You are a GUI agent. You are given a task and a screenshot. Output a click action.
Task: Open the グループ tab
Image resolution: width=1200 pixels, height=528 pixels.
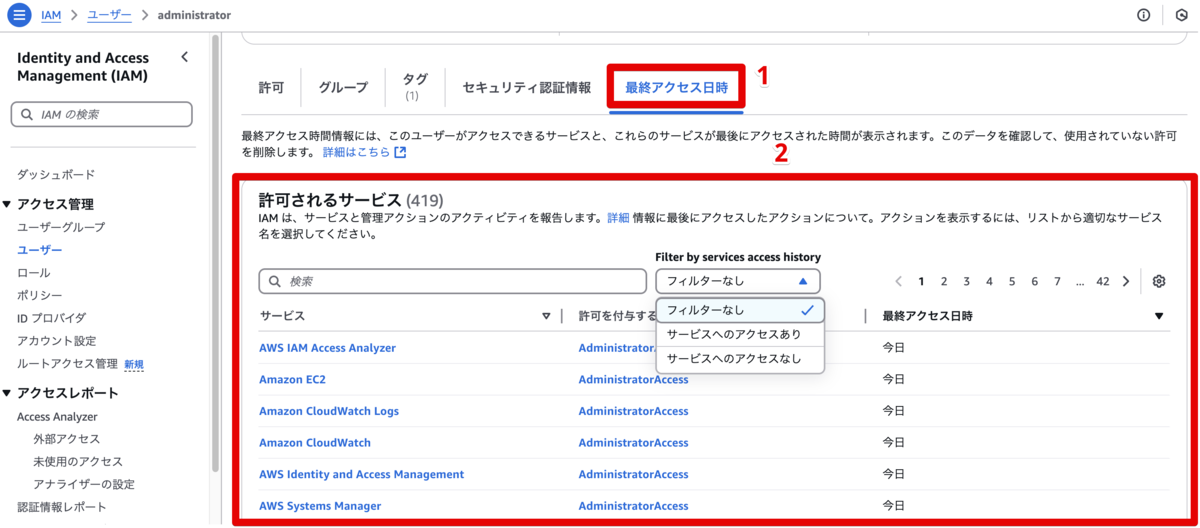[x=343, y=88]
